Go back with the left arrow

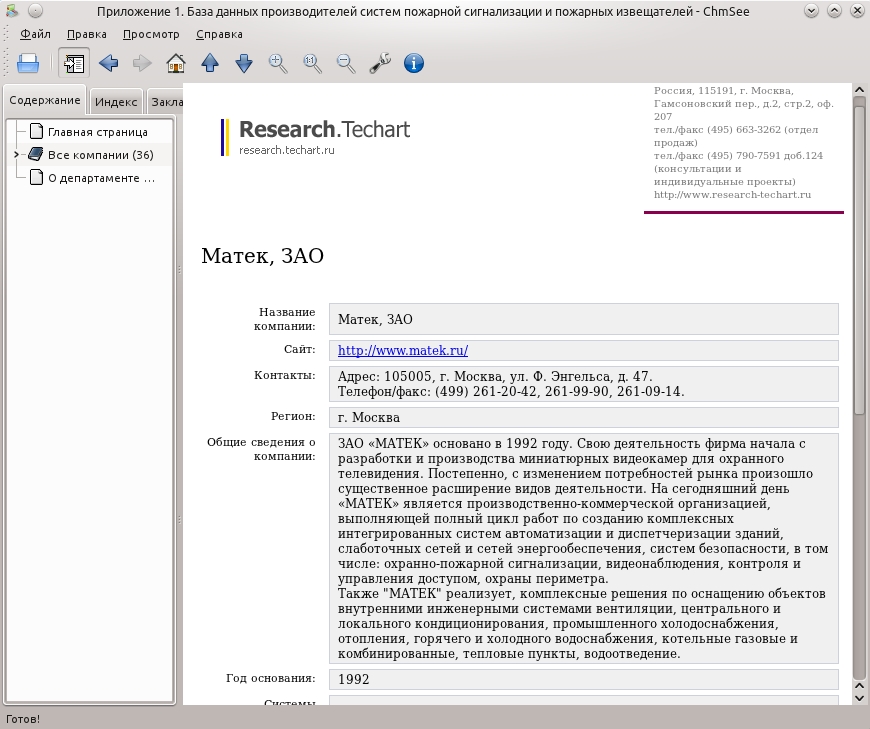[x=108, y=63]
